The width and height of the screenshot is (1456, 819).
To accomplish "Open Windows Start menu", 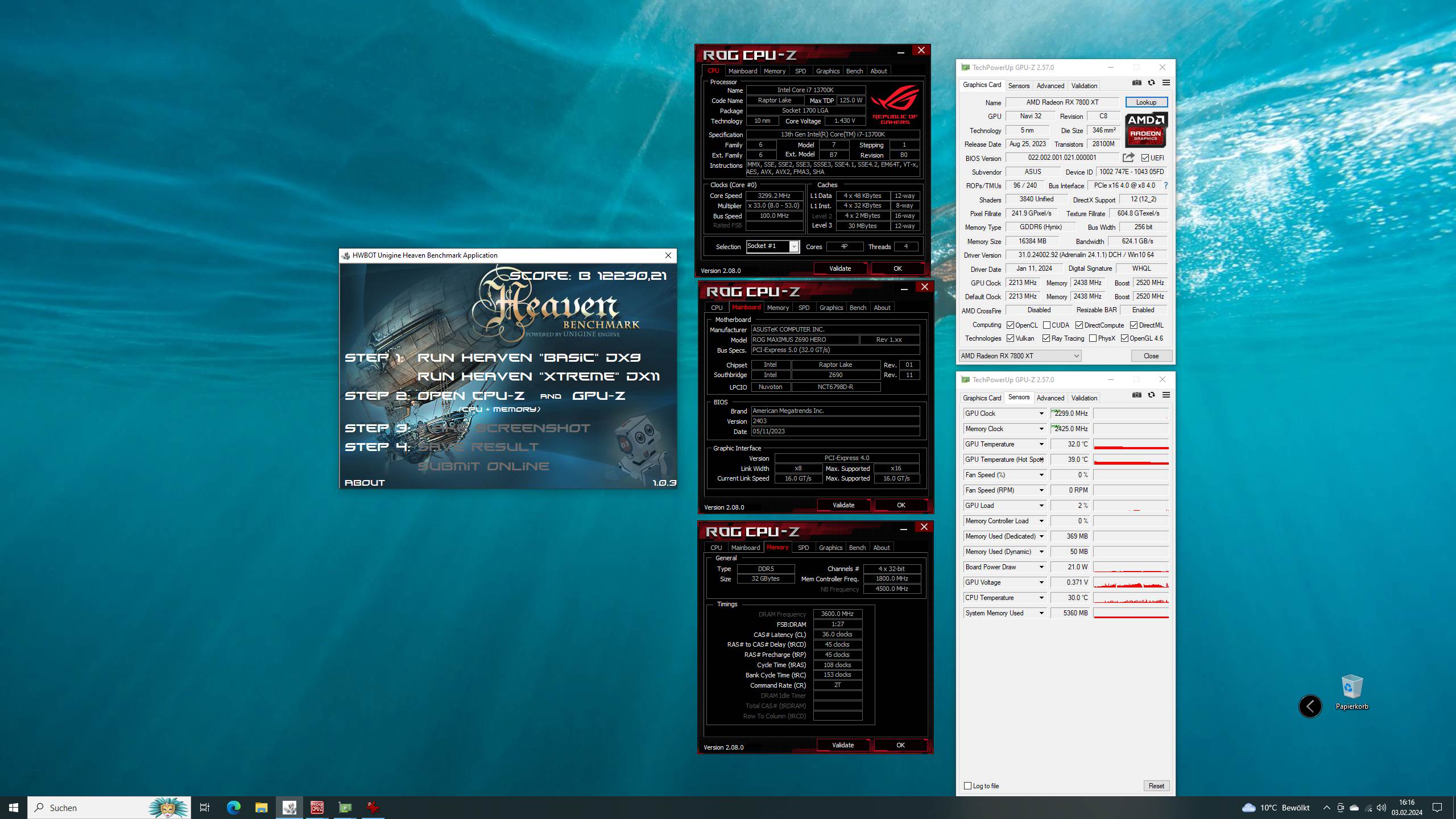I will [14, 808].
